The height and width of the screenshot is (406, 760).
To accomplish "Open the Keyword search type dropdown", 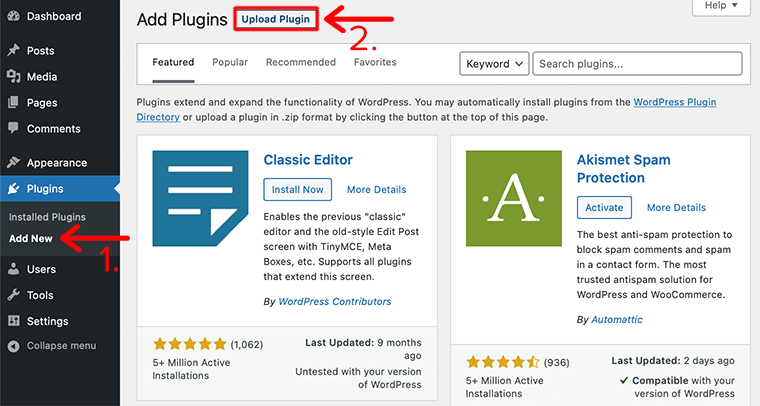I will pos(494,63).
